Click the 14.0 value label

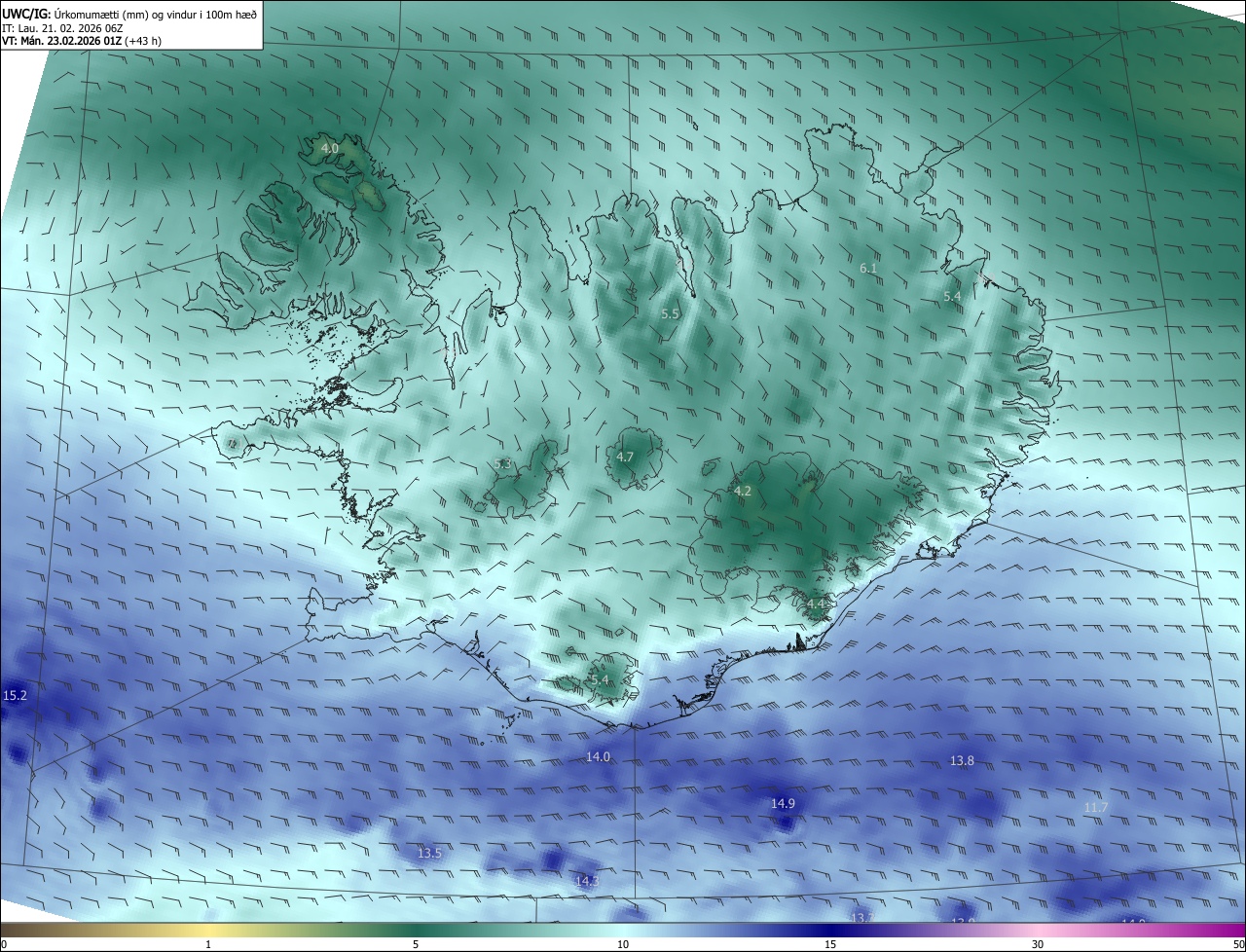coord(598,756)
